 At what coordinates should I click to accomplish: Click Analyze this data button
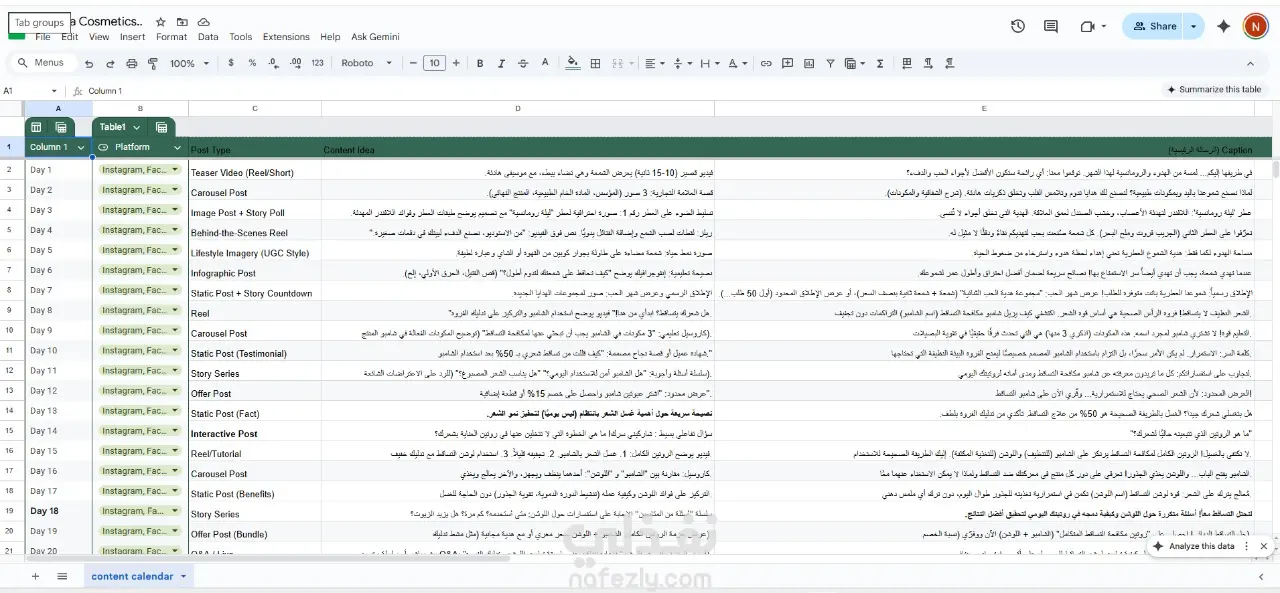(1194, 546)
